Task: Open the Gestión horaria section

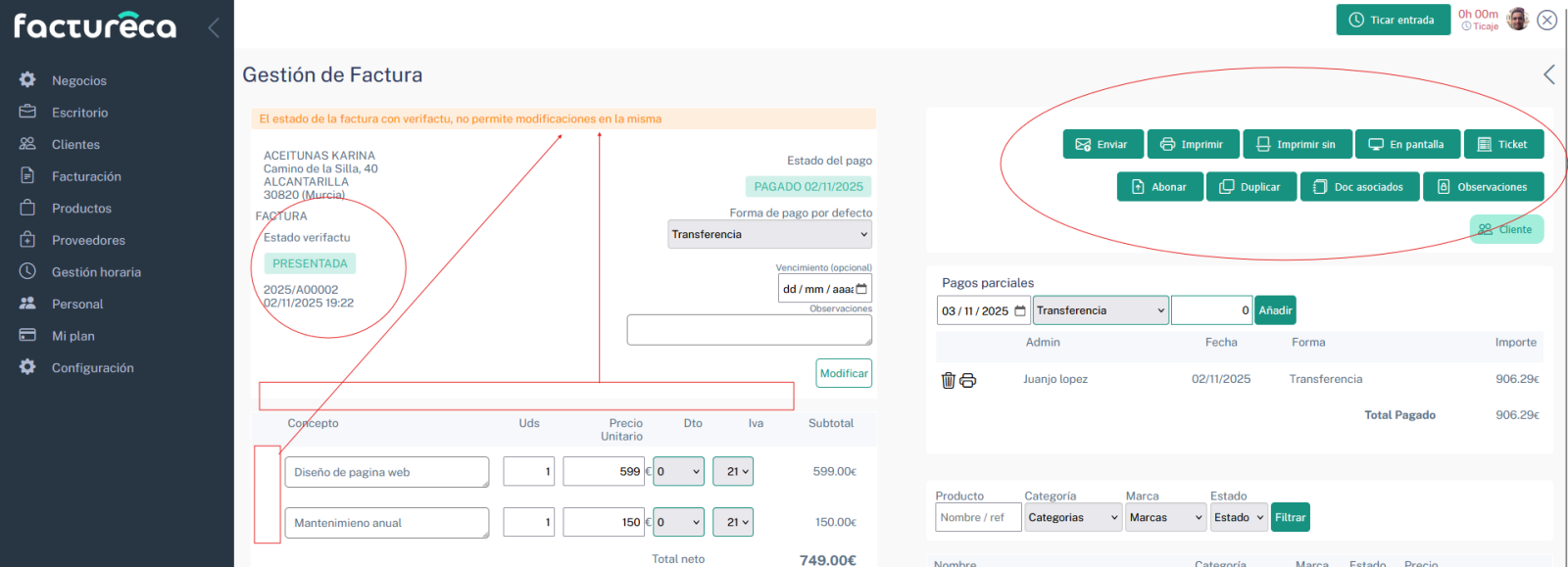Action: [x=96, y=272]
